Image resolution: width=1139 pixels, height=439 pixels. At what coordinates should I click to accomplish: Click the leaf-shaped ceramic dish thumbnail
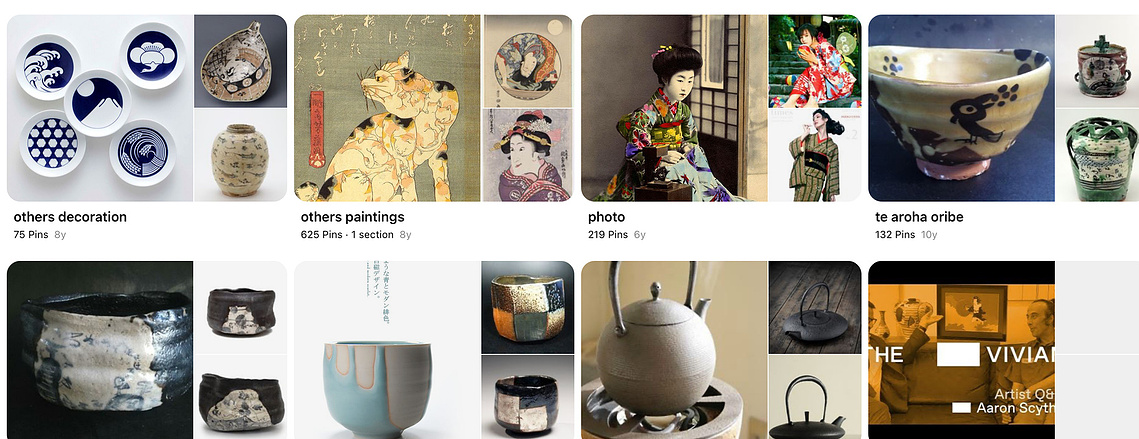(x=240, y=61)
